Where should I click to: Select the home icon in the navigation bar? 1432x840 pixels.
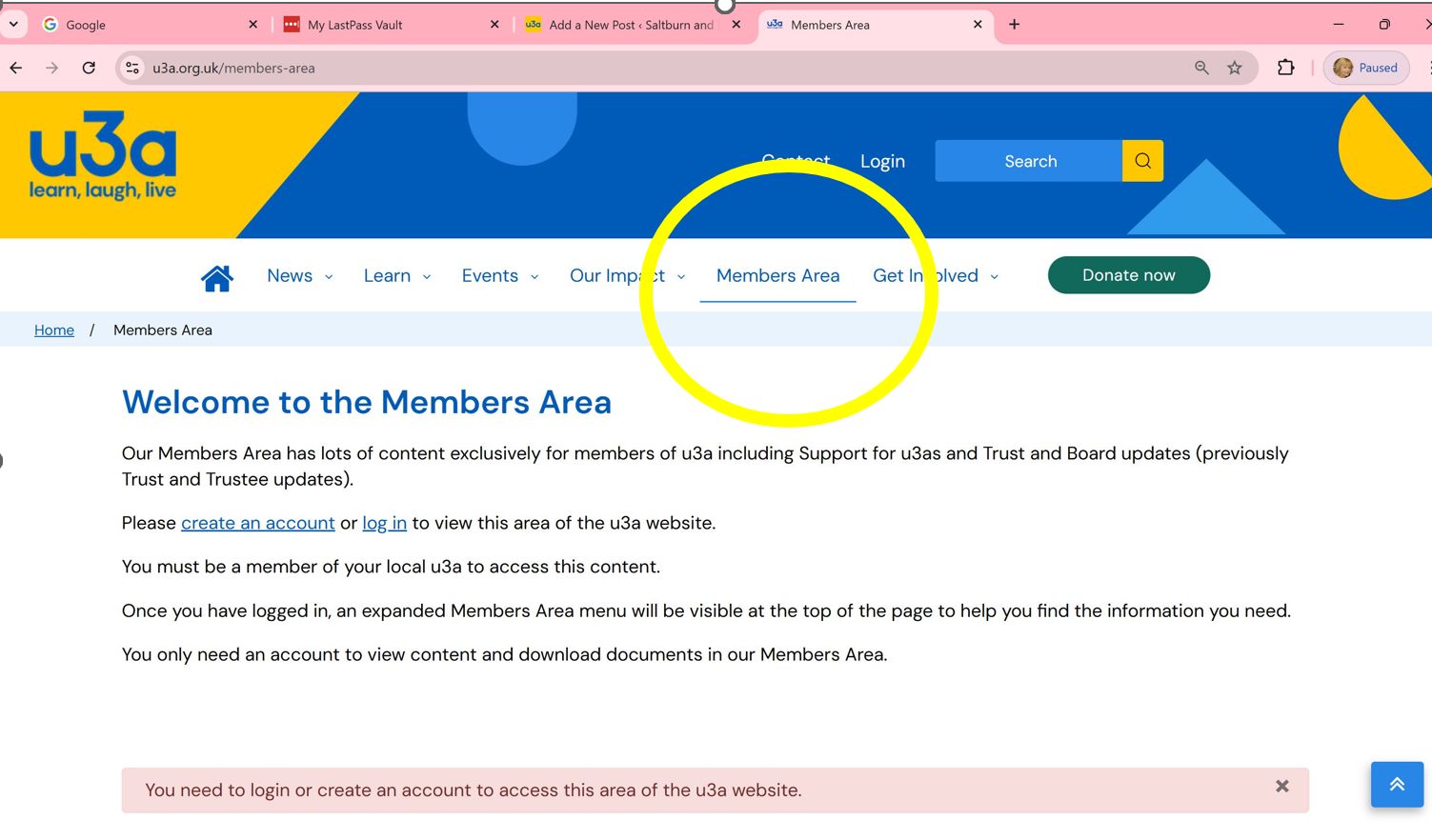pos(216,276)
